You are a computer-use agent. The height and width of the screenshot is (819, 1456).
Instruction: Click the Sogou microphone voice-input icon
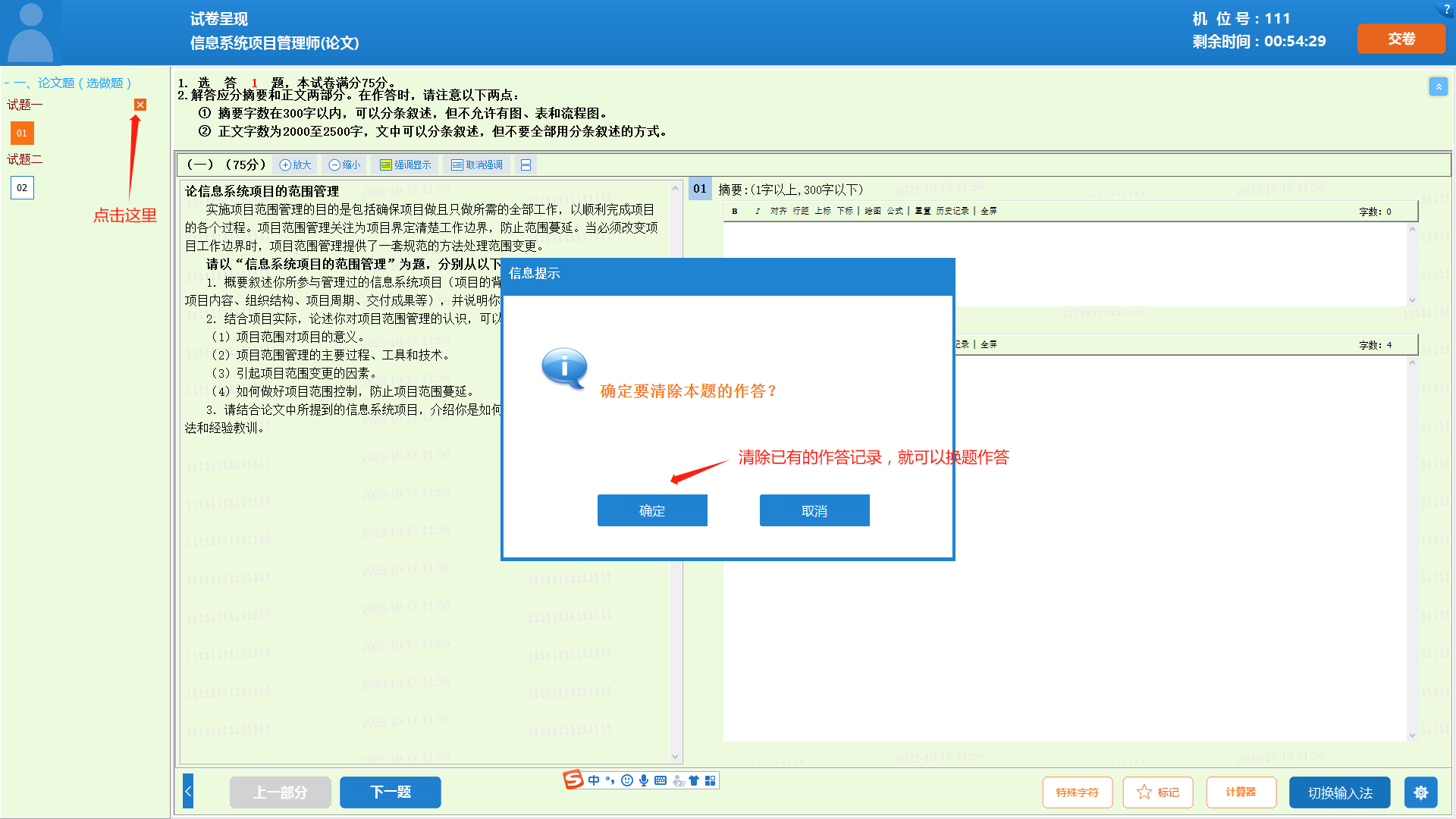[644, 780]
